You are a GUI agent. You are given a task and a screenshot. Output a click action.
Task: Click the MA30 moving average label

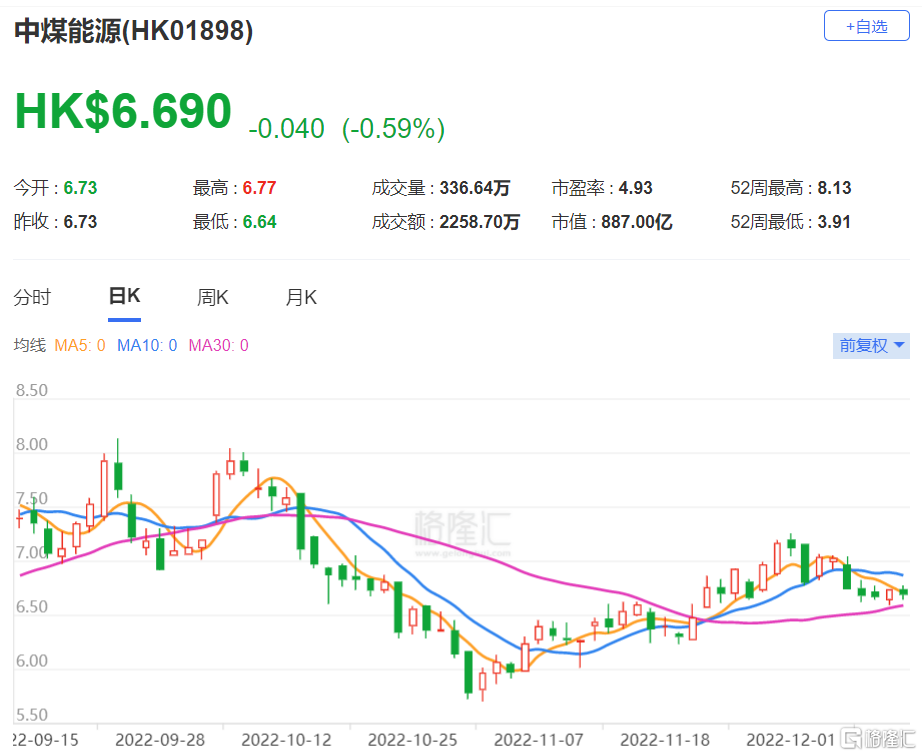click(218, 345)
